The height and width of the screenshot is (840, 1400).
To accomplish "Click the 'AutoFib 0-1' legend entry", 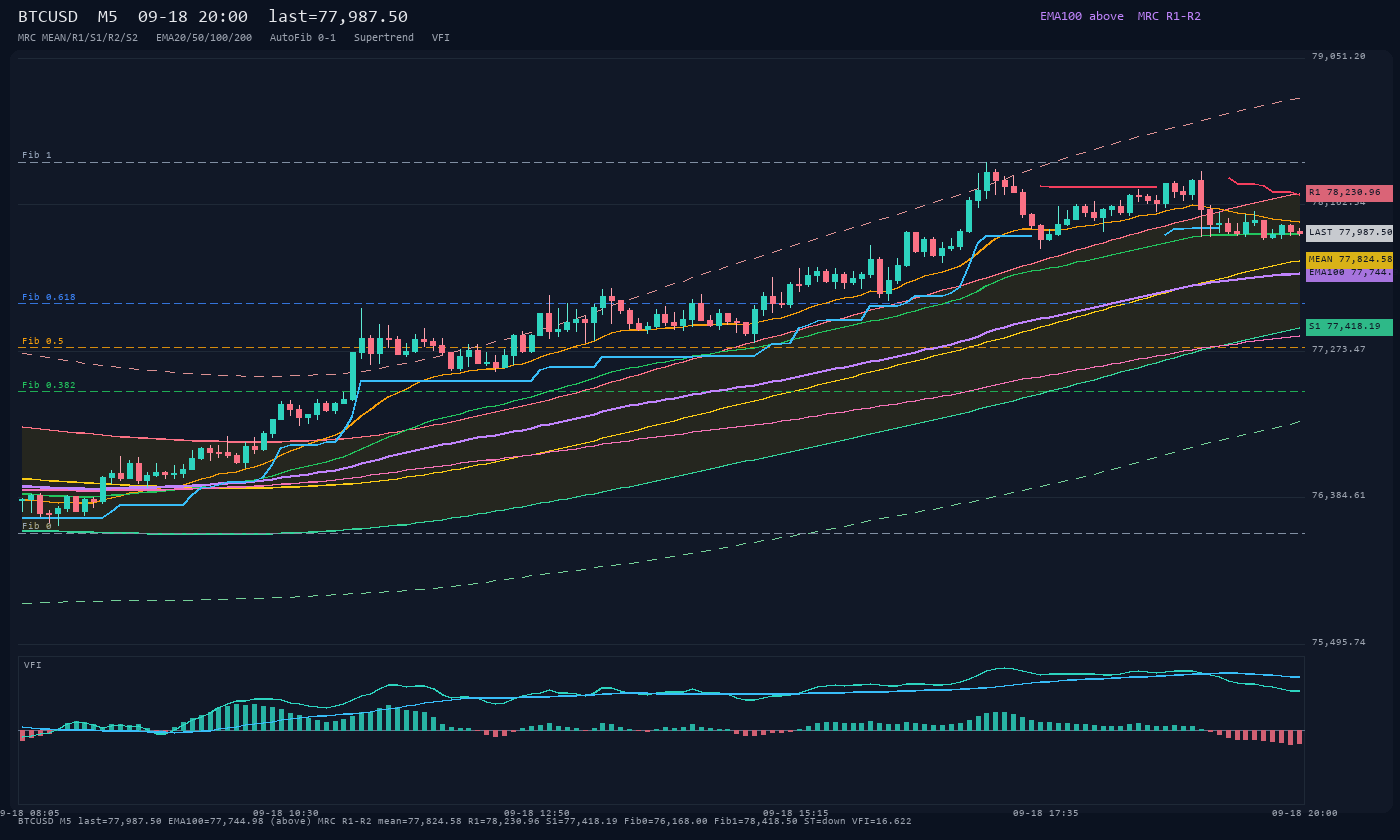I will (x=303, y=38).
